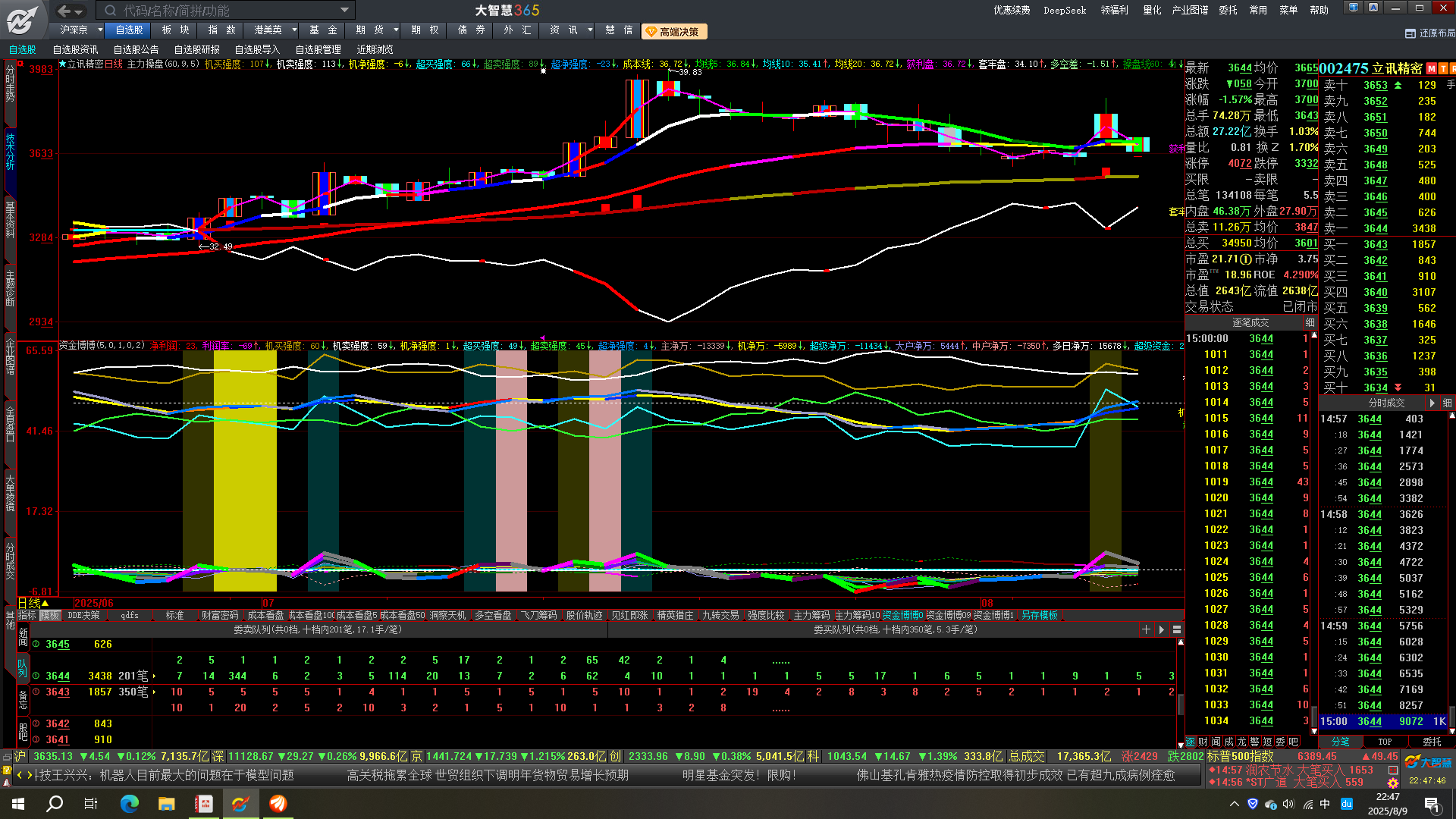Image resolution: width=1456 pixels, height=819 pixels.
Task: Open the 基金 tab
Action: 323,30
